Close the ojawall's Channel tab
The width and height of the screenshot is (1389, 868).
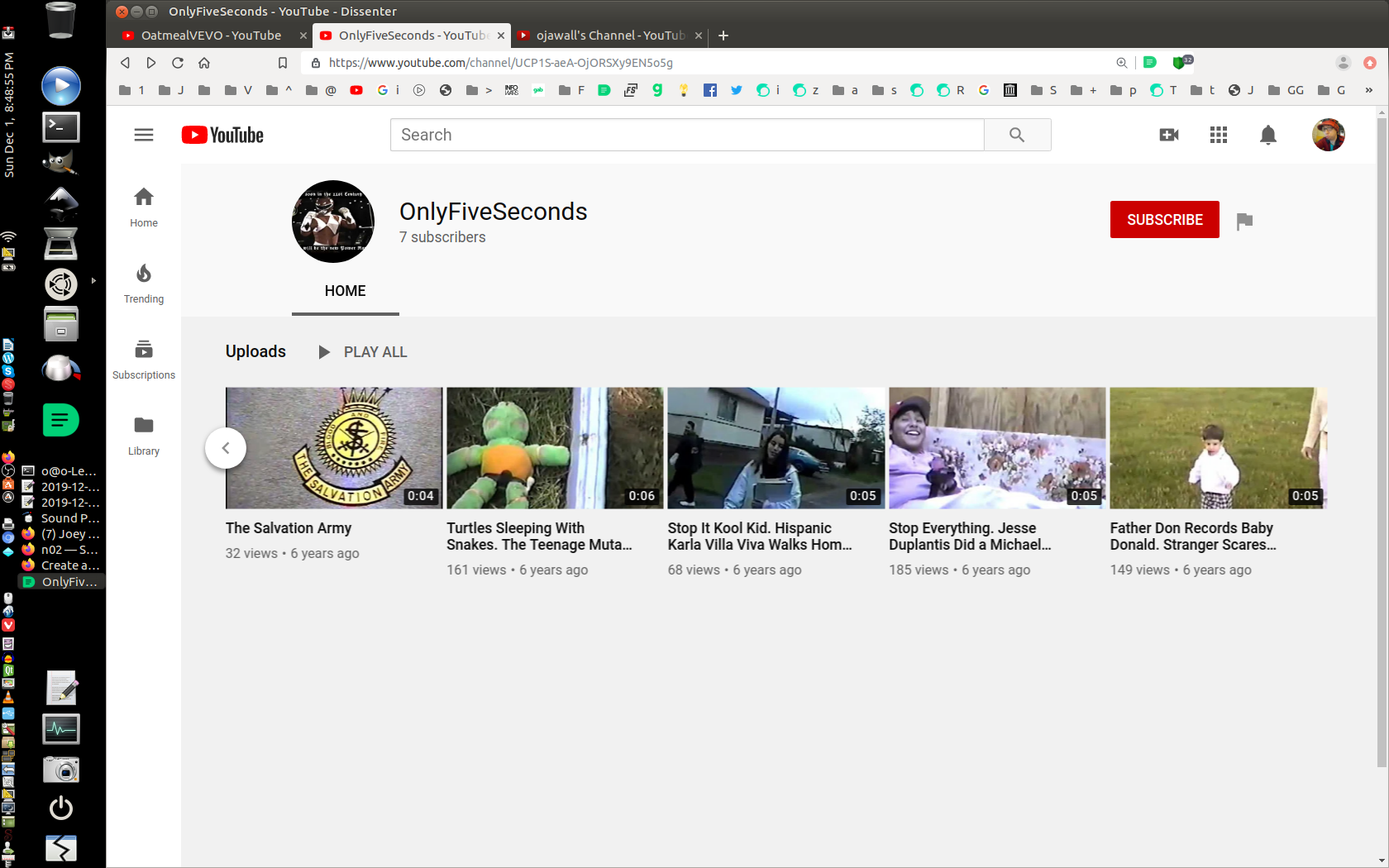tap(699, 36)
